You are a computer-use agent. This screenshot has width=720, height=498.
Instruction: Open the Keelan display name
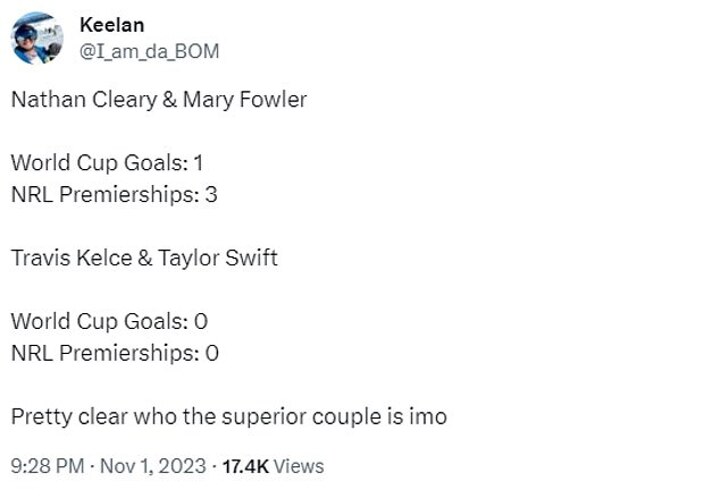[x=111, y=26]
